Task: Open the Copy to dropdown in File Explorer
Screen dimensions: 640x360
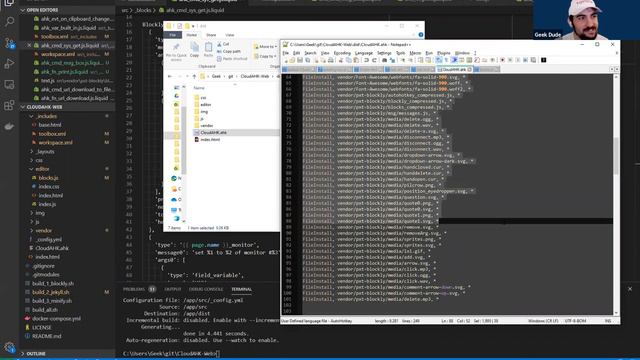Action: 264,56
